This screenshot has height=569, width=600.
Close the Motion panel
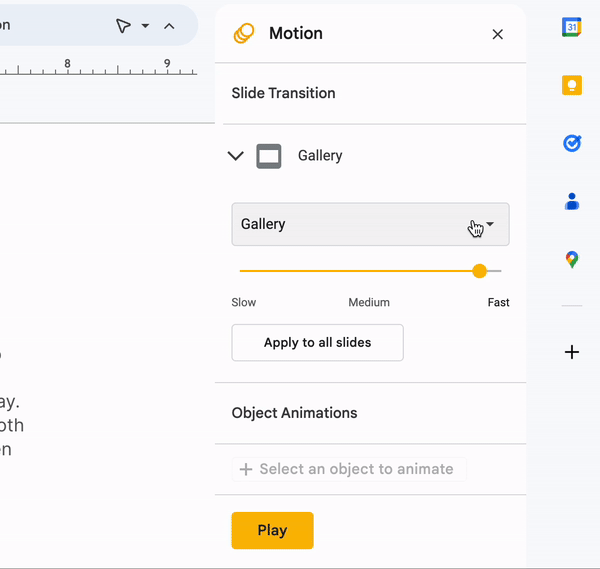click(x=497, y=34)
